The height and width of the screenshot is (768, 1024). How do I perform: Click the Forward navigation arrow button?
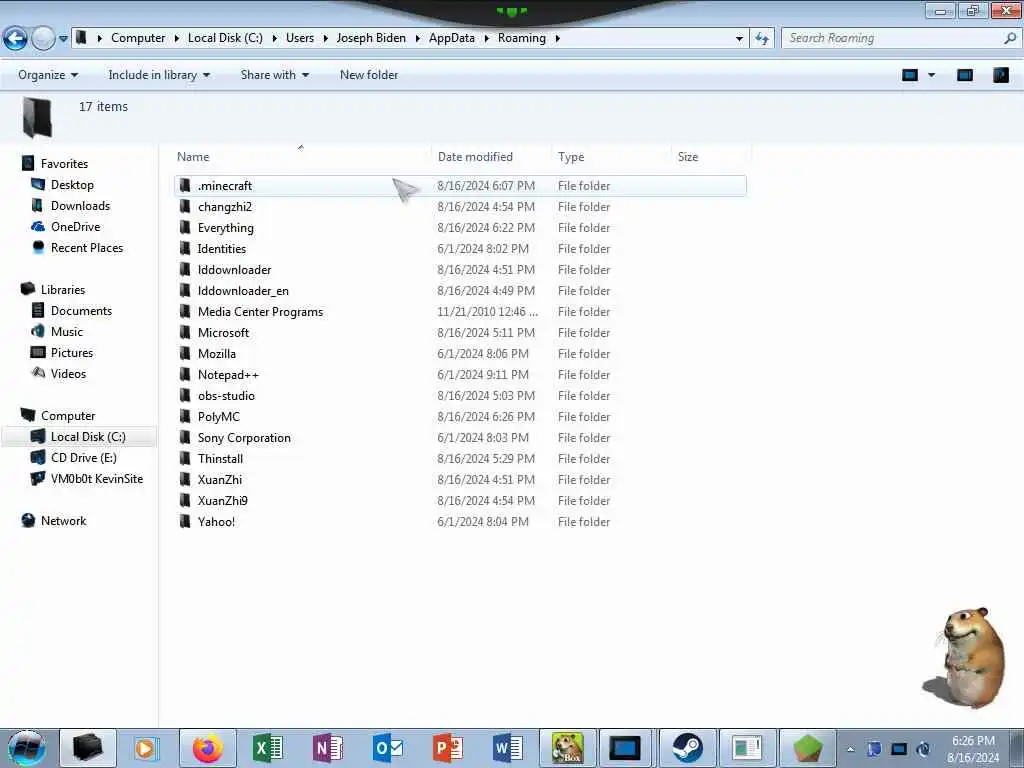tap(44, 39)
